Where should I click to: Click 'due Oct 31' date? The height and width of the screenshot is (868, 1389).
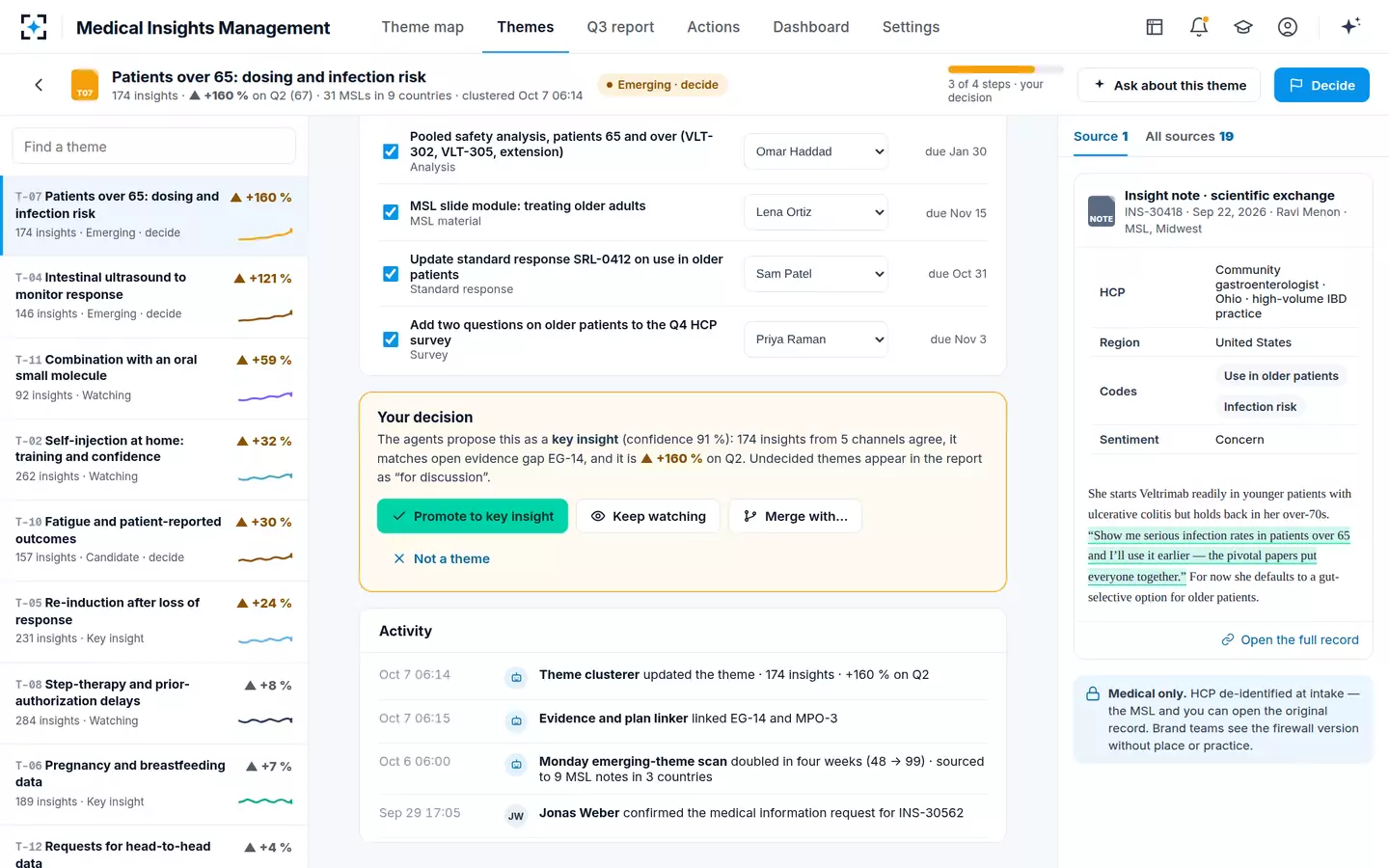[958, 274]
